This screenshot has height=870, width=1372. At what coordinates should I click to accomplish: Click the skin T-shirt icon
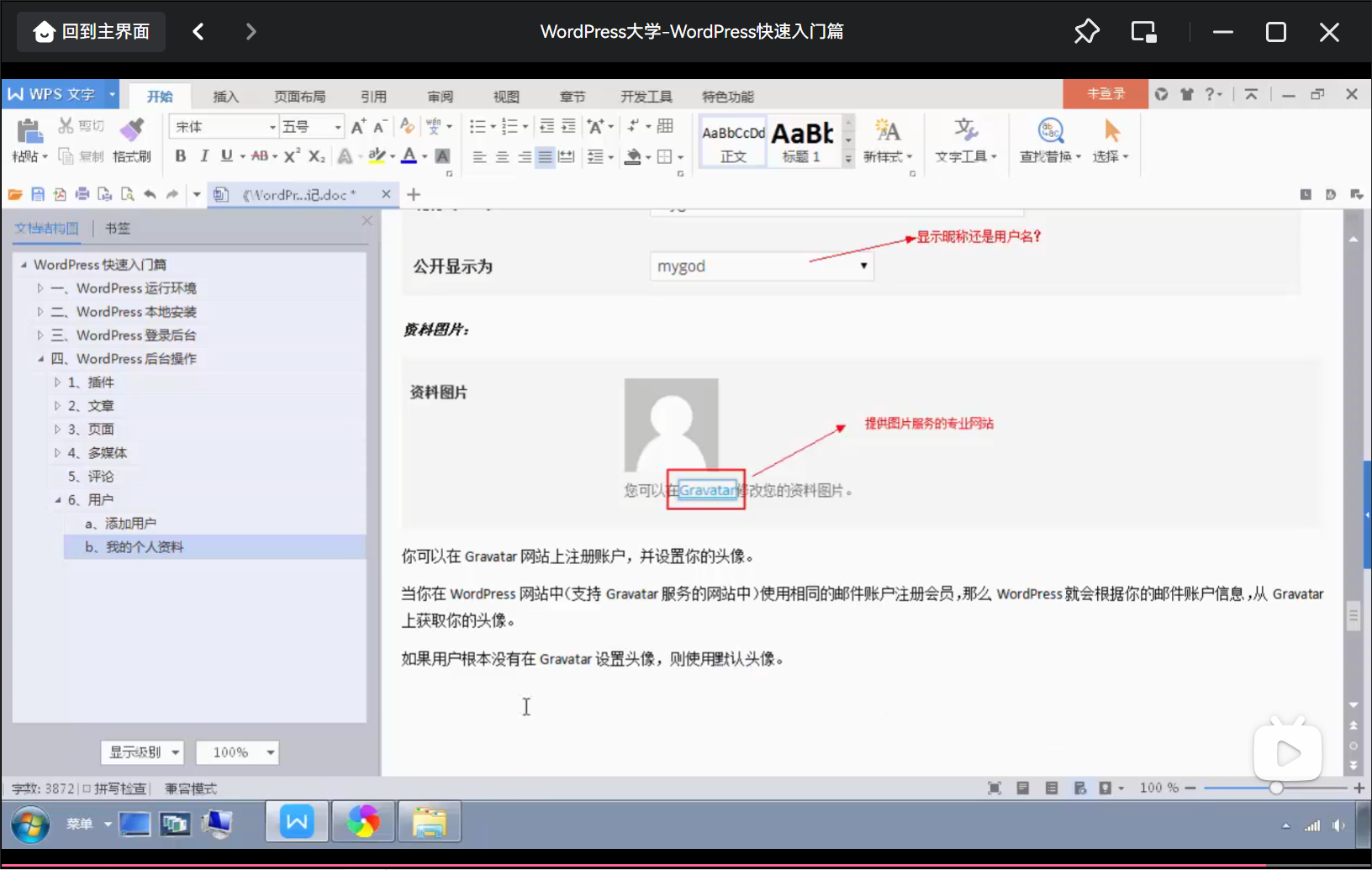coord(1187,94)
